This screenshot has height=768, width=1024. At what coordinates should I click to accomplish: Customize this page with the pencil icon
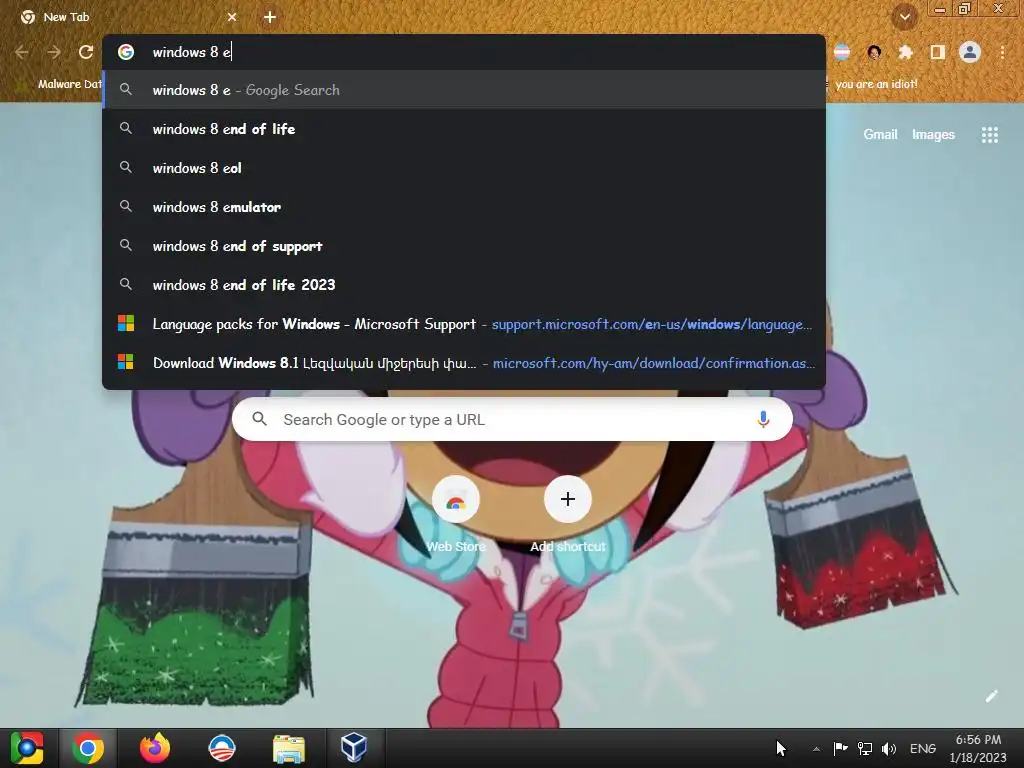[991, 696]
